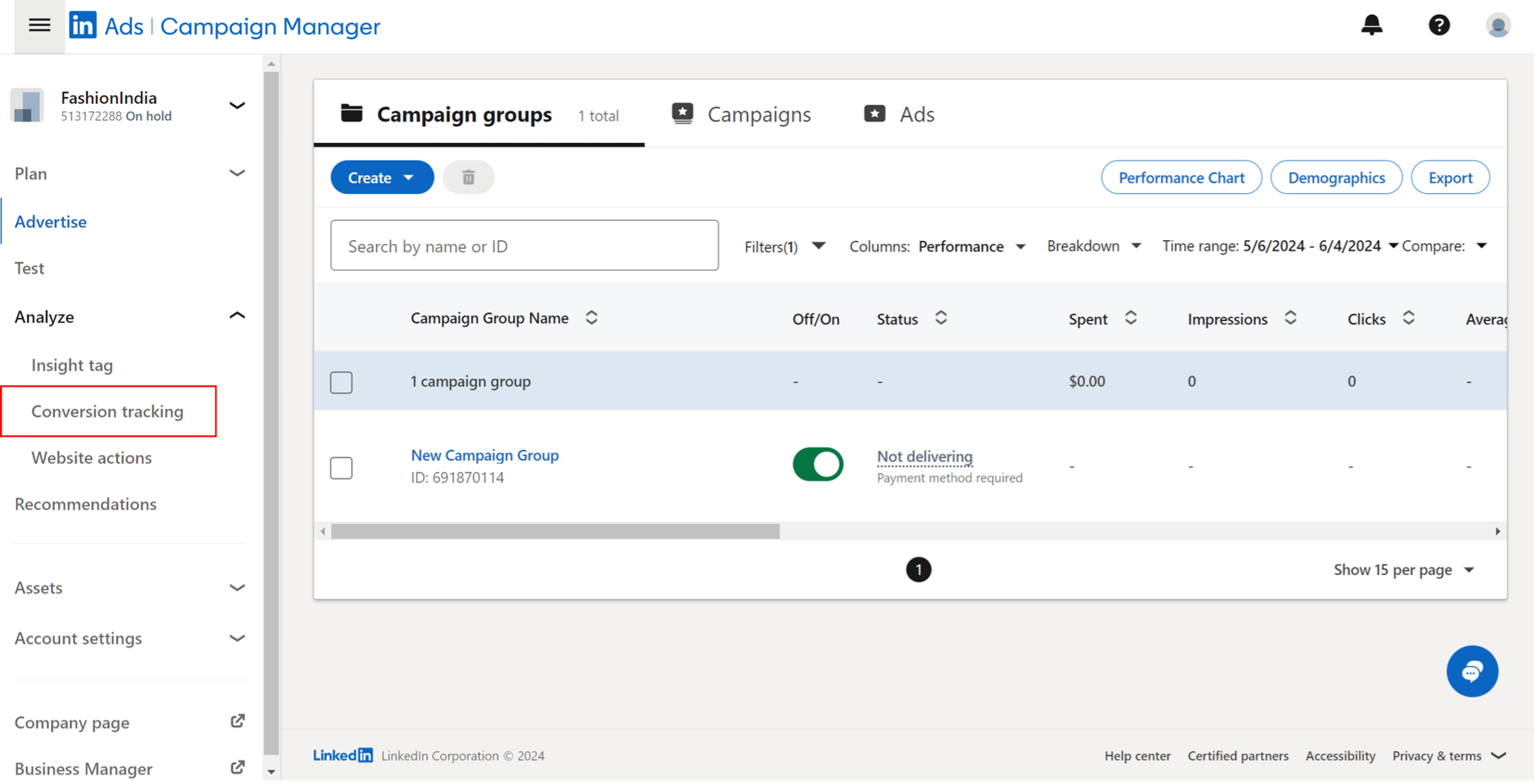Expand the FashionIndia account switcher

point(237,106)
